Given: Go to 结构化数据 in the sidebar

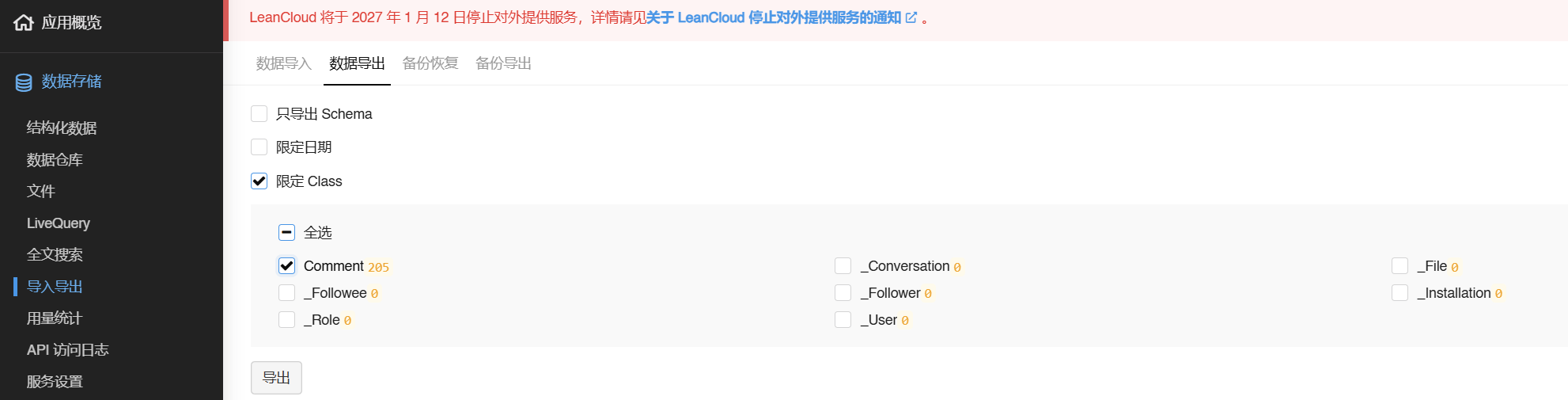Looking at the screenshot, I should tap(62, 128).
